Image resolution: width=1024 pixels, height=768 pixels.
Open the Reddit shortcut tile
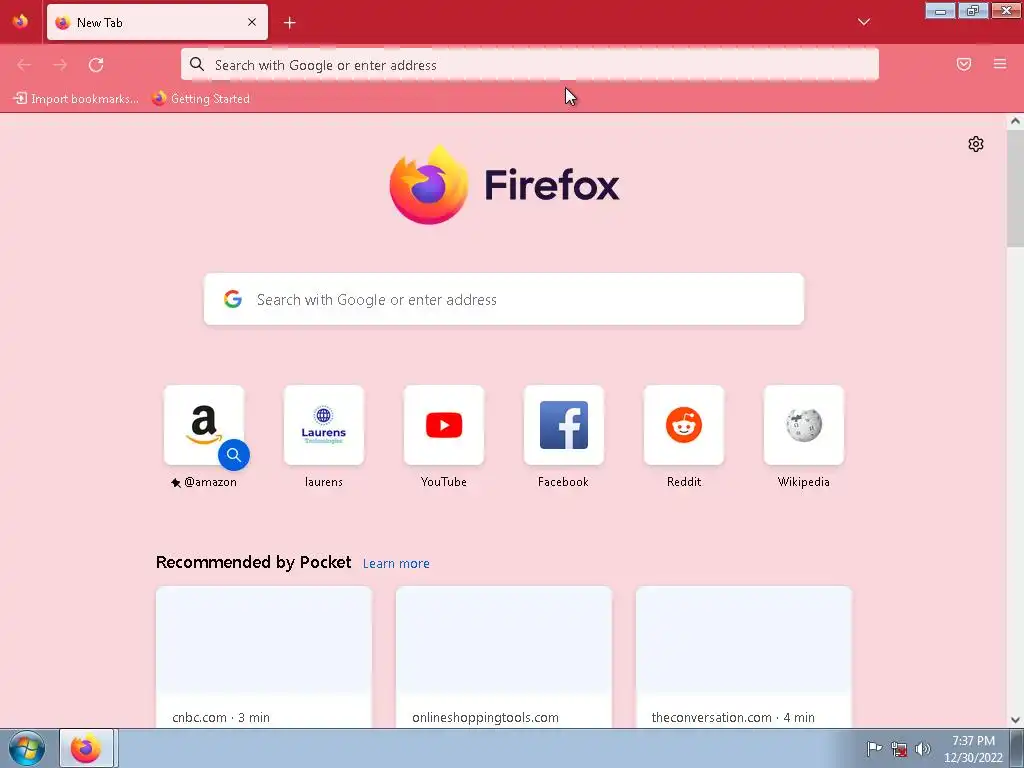pyautogui.click(x=684, y=425)
